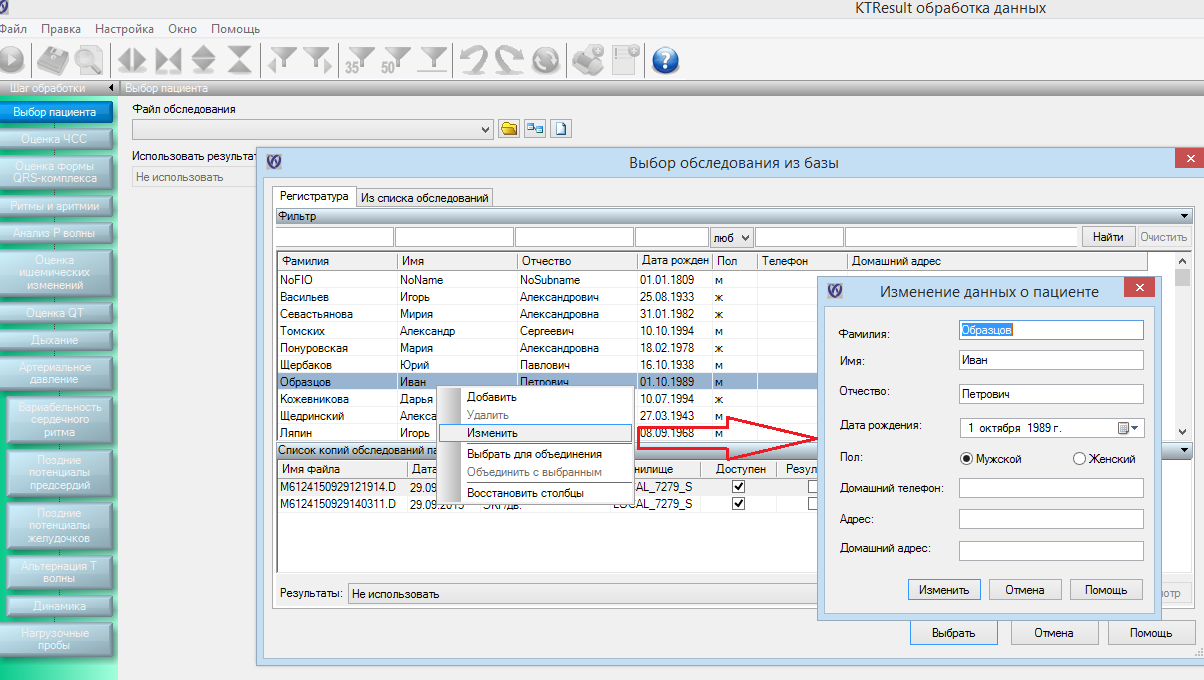Image resolution: width=1204 pixels, height=680 pixels.
Task: Open the Настройка menu
Action: [123, 29]
